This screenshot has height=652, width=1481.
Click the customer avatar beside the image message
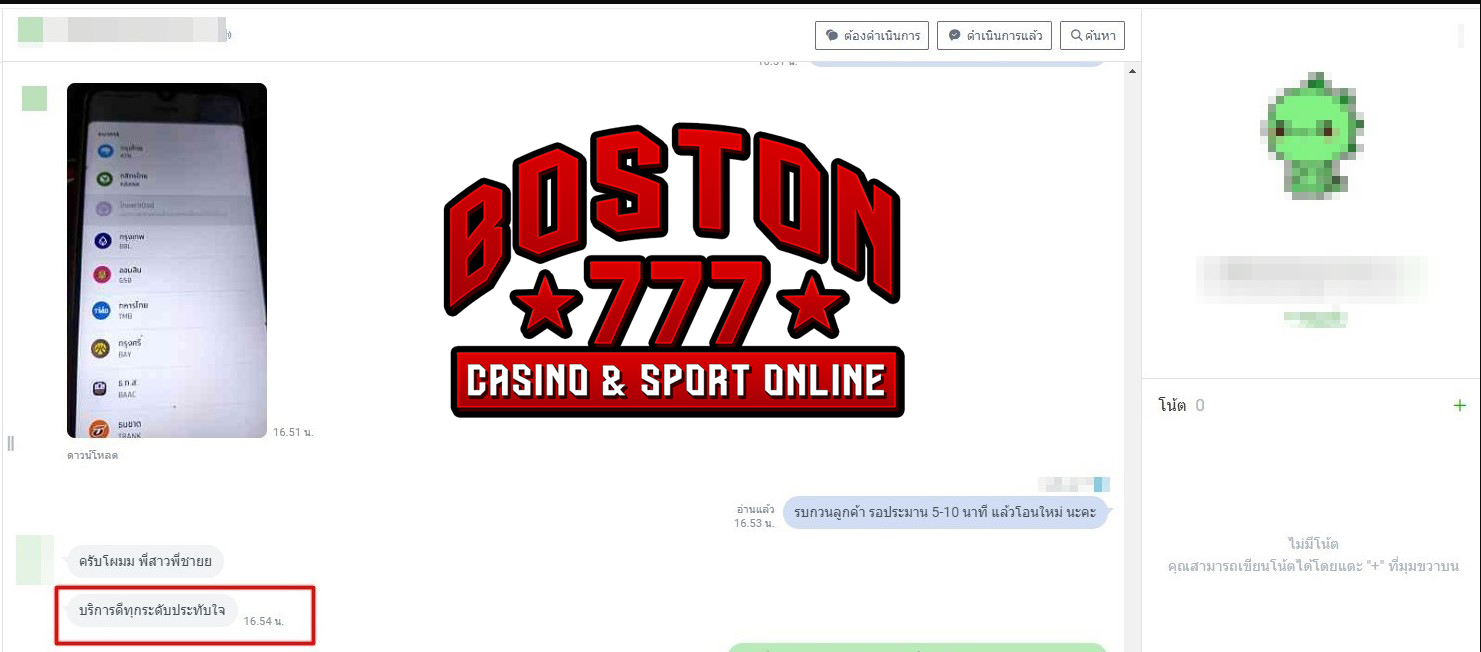point(34,98)
